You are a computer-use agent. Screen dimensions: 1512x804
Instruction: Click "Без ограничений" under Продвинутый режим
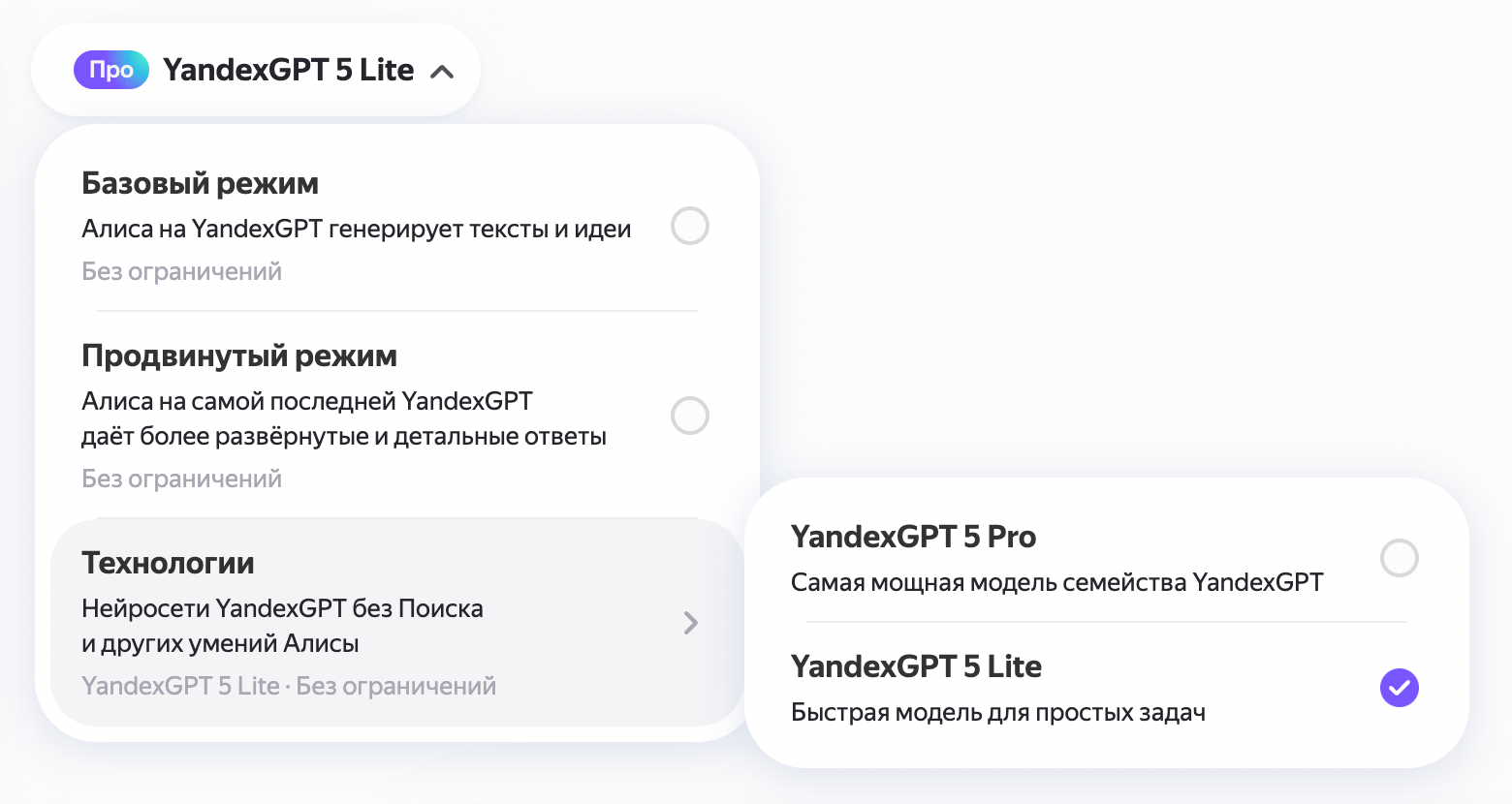click(x=181, y=479)
